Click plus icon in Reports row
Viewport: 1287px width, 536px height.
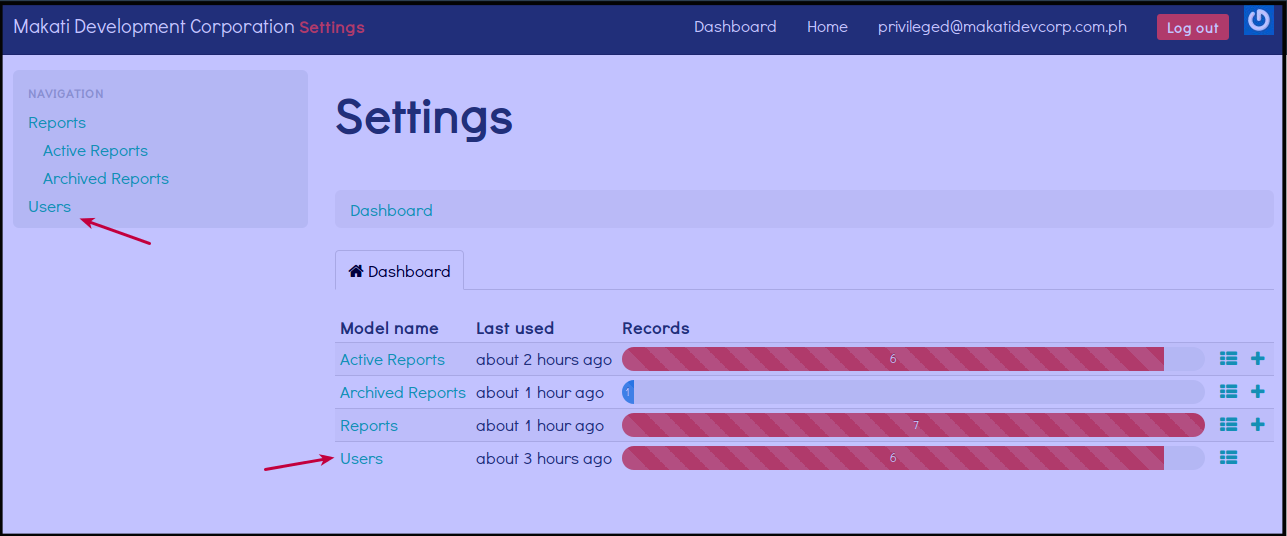pos(1258,425)
